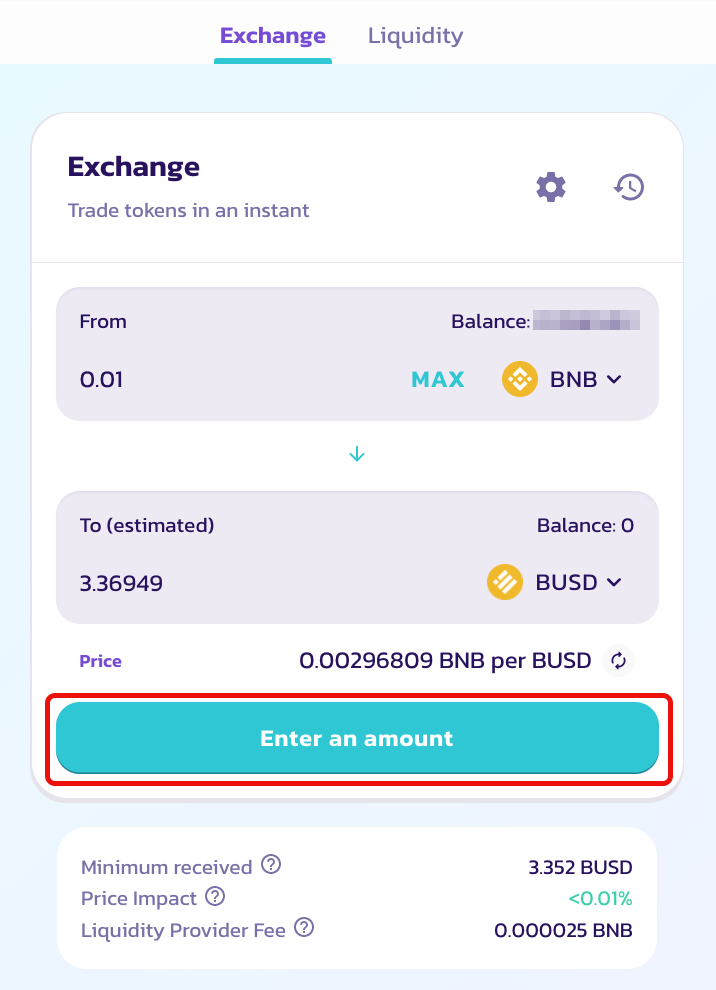Viewport: 716px width, 990px height.
Task: Click the BNB token logo
Action: (520, 379)
